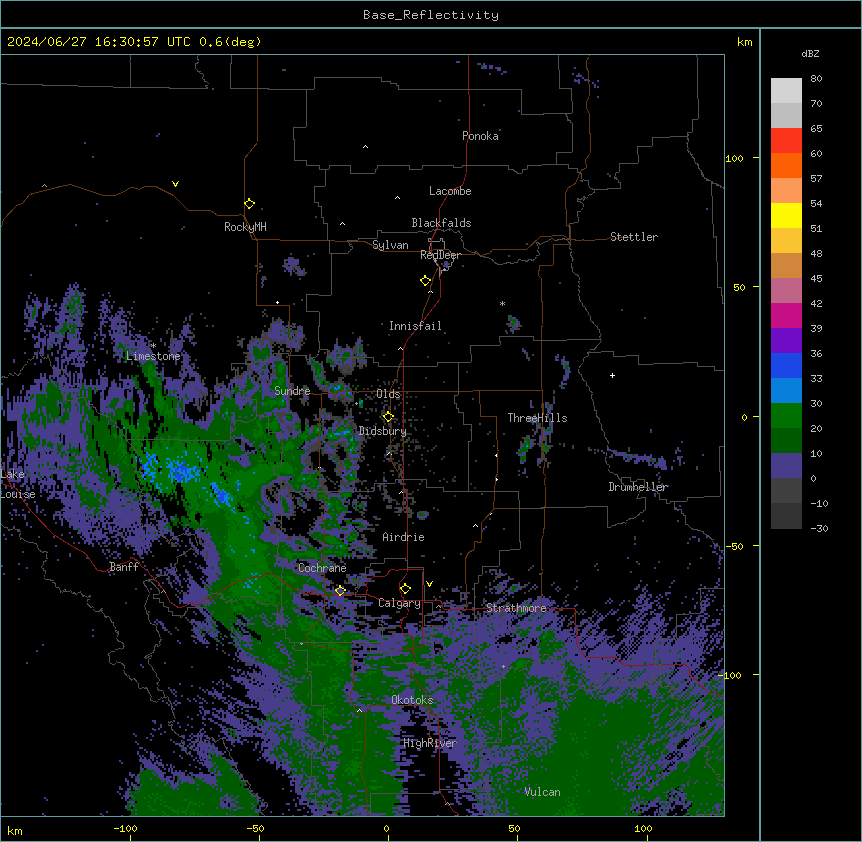Click the km label at bottom left
862x842 pixels.
pos(14,830)
